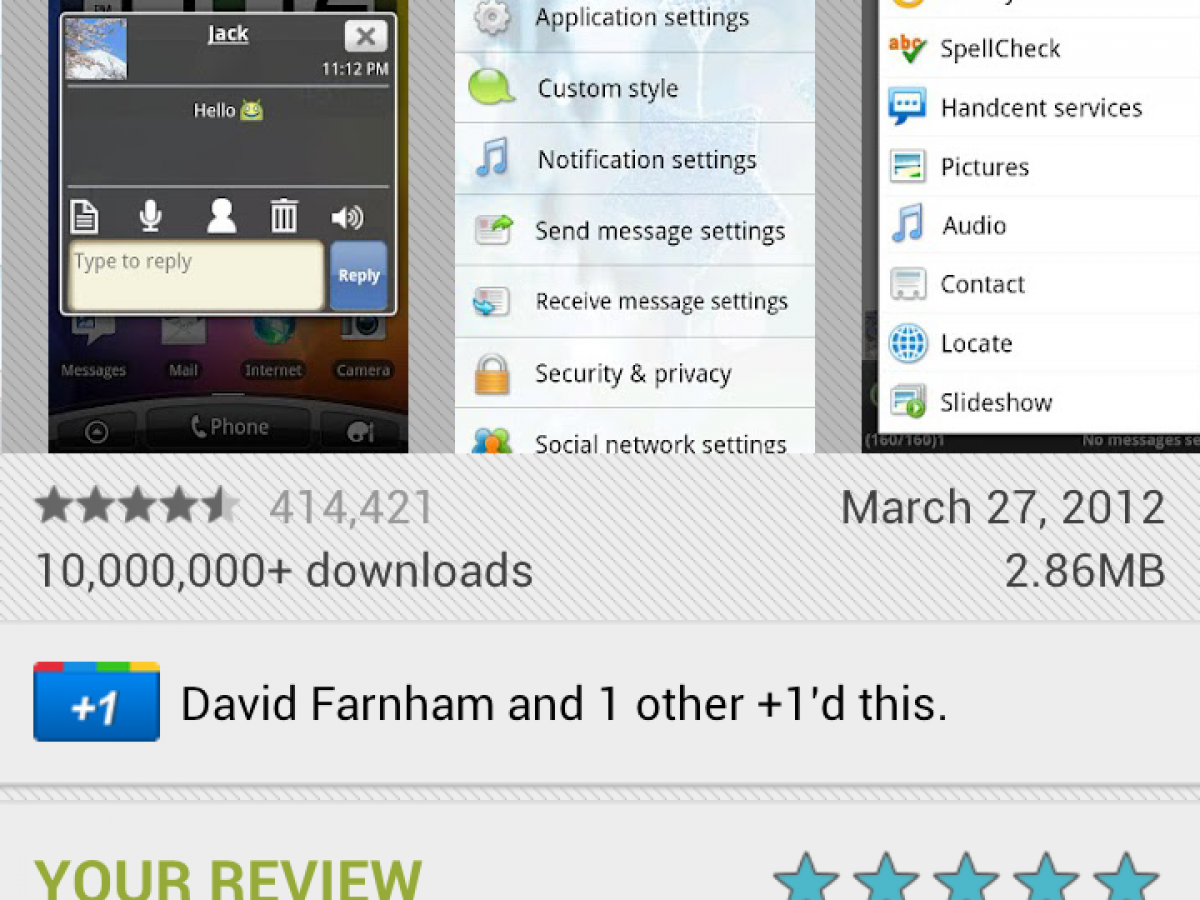Click the speaker volume icon in popup
The height and width of the screenshot is (900, 1200).
tap(347, 217)
